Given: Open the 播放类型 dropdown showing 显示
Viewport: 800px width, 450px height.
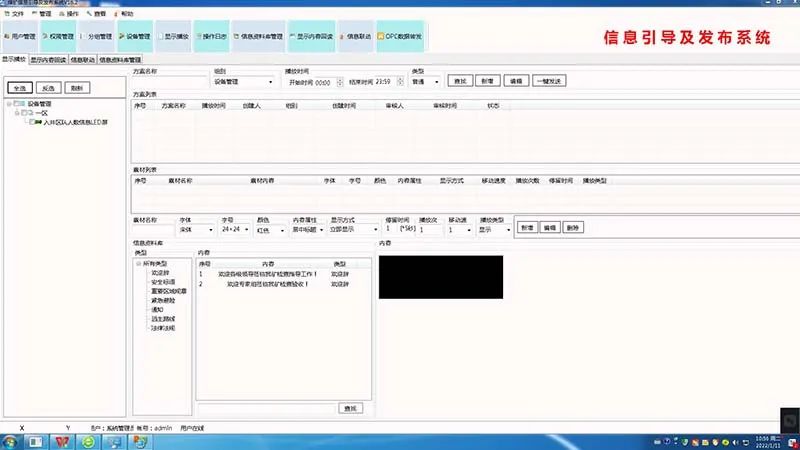Looking at the screenshot, I should click(494, 230).
